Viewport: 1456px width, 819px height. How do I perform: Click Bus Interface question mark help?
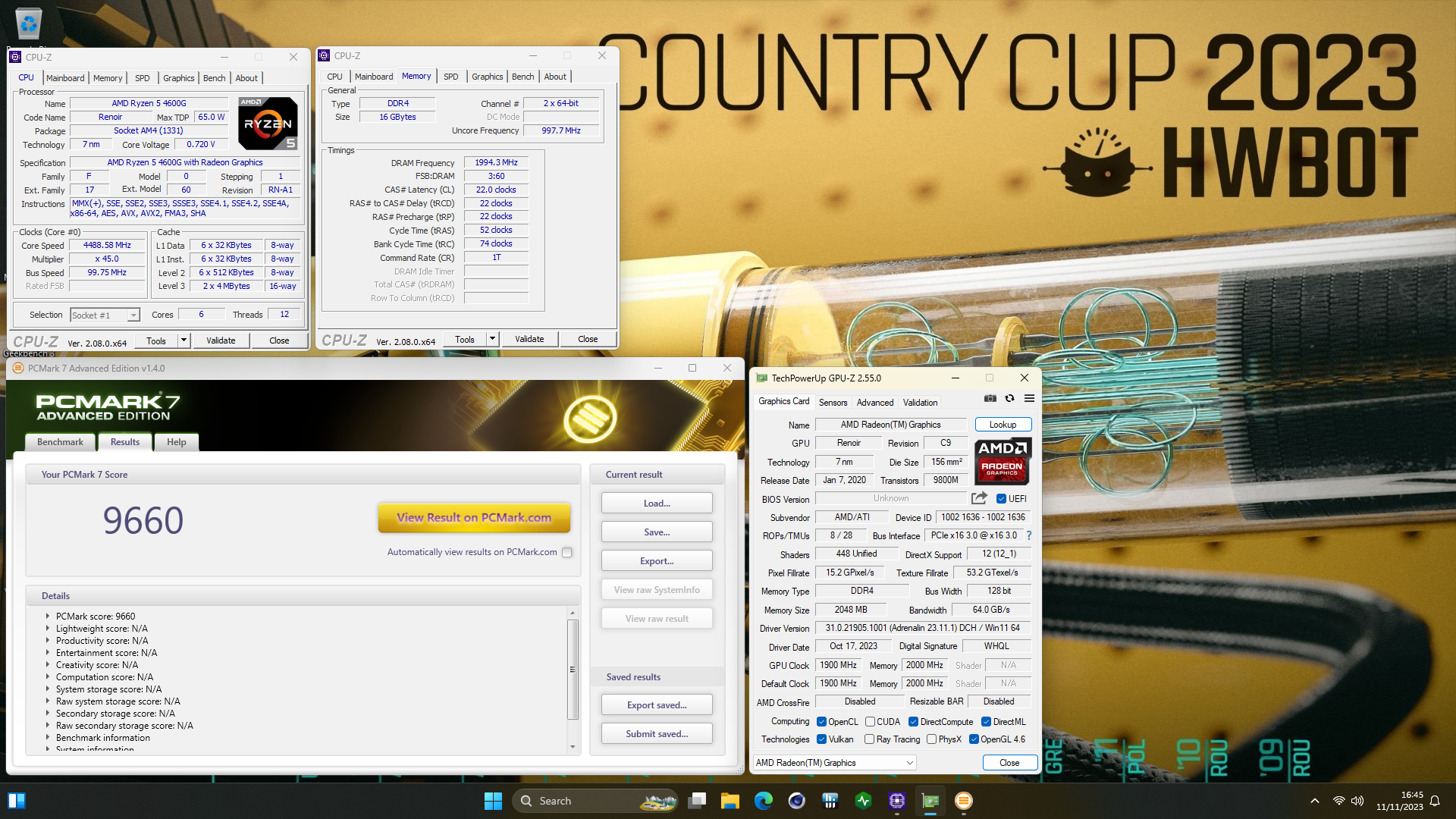pyautogui.click(x=1029, y=535)
